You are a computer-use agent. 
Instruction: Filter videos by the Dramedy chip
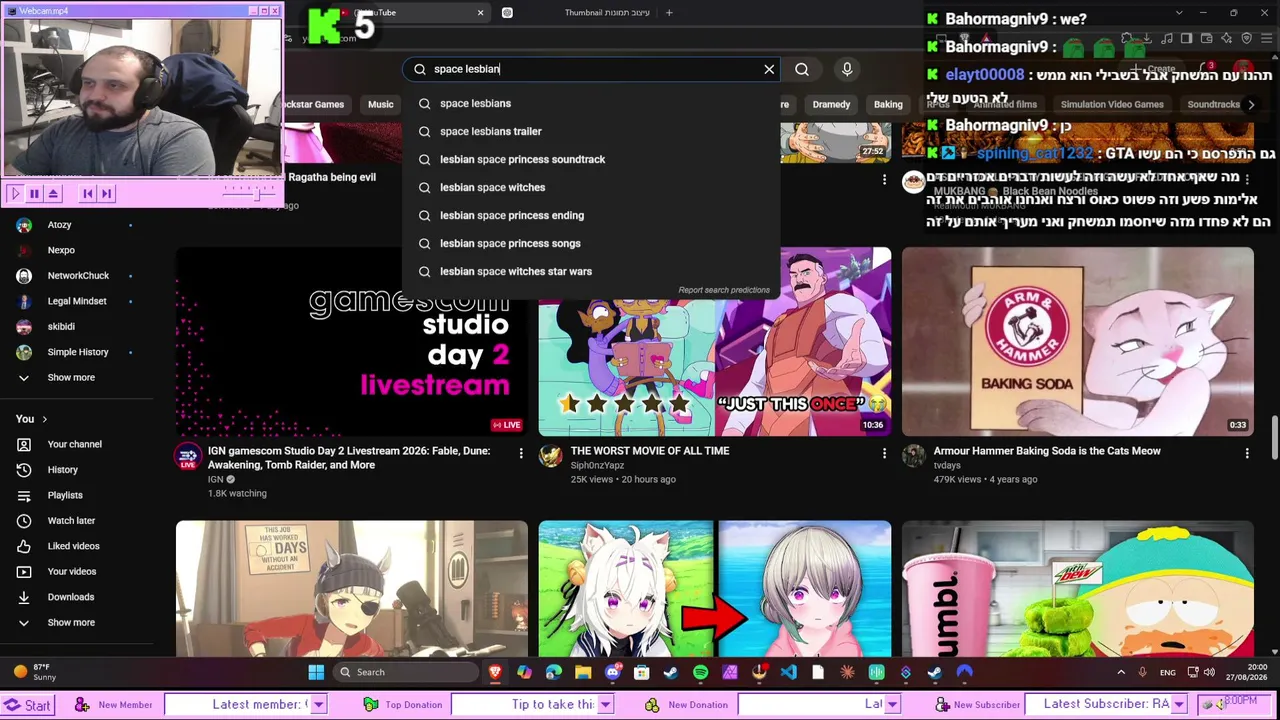[831, 104]
